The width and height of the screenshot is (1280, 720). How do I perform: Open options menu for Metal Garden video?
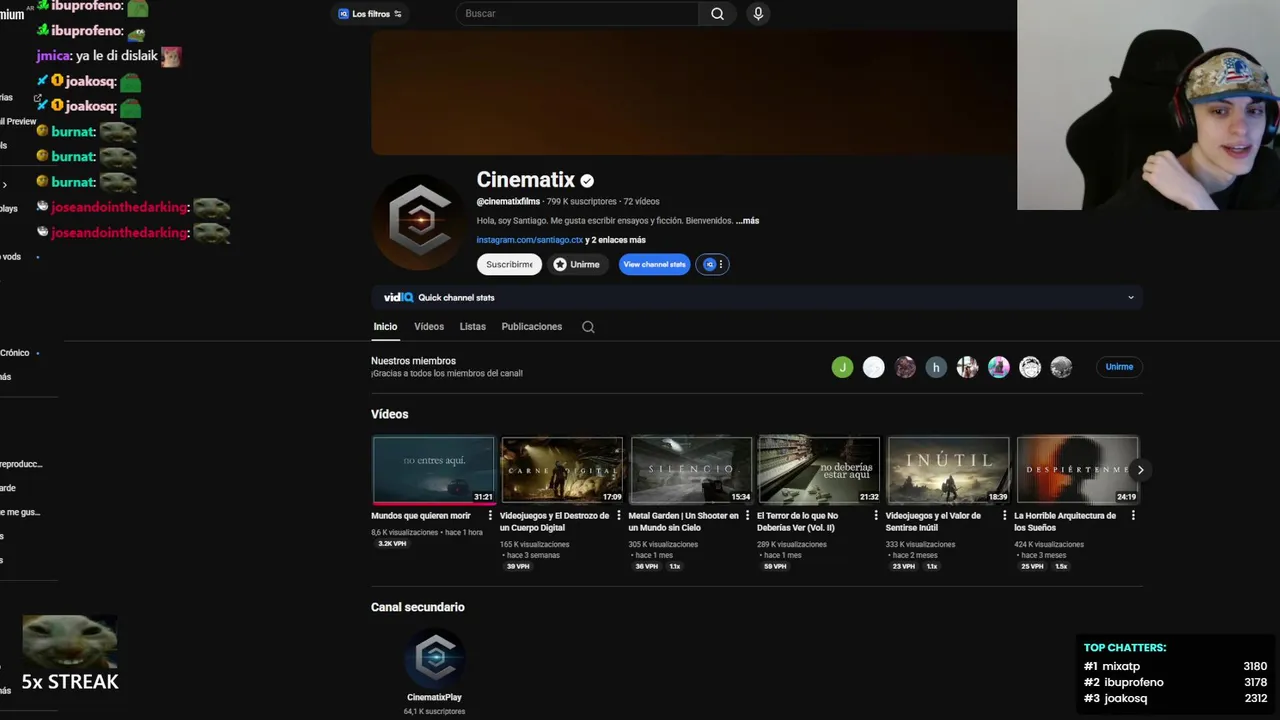click(x=747, y=516)
